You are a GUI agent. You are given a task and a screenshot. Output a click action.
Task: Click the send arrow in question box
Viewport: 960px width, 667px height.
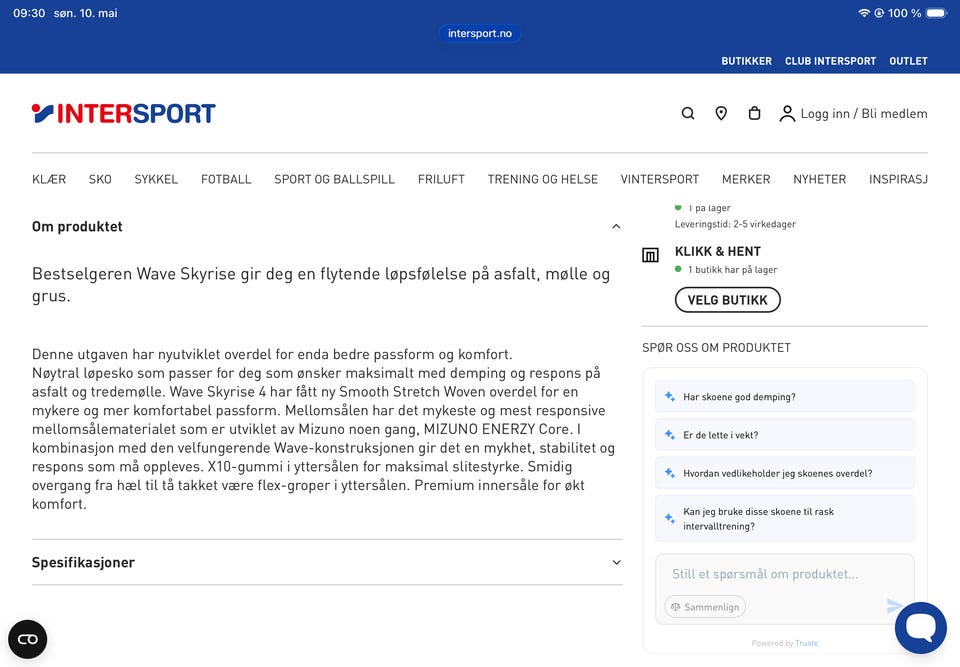tap(894, 606)
